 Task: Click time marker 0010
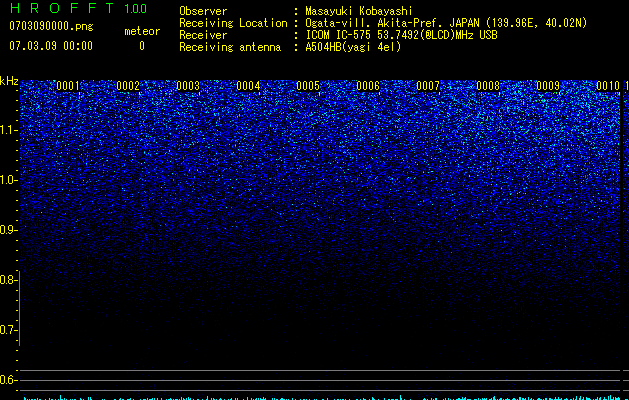(608, 86)
